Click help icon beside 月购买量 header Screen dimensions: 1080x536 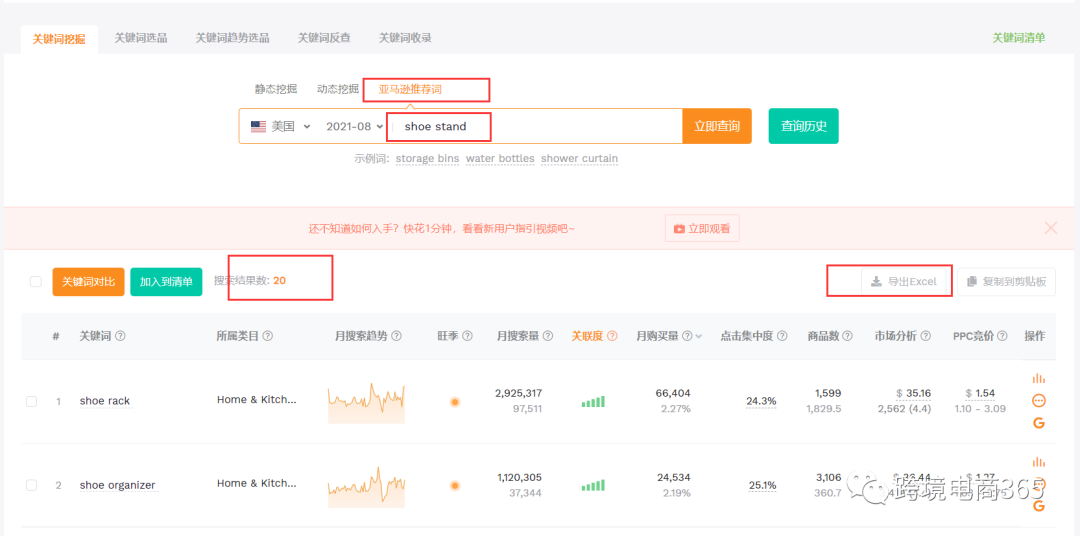pos(687,336)
